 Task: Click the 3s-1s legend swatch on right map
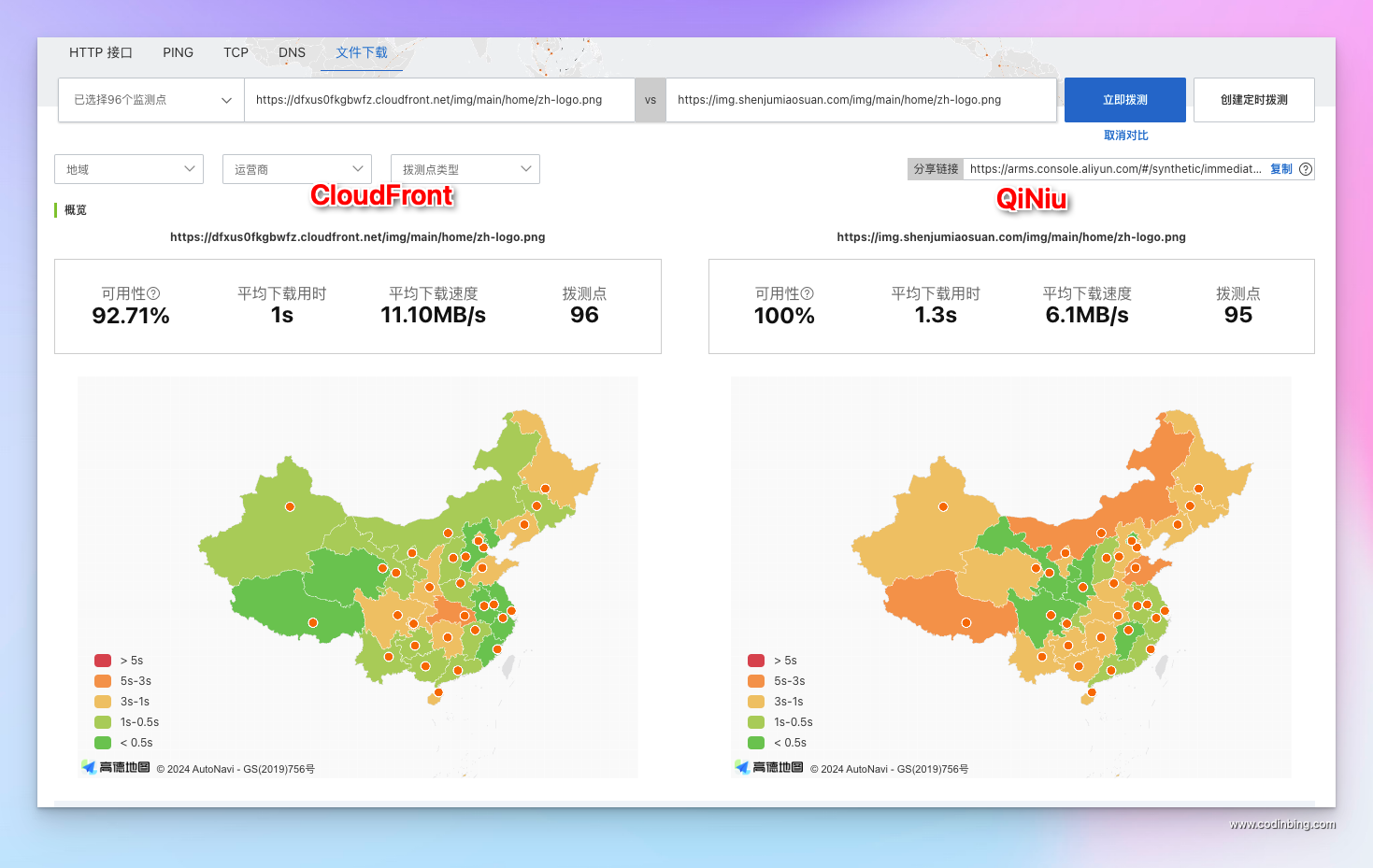[x=756, y=702]
